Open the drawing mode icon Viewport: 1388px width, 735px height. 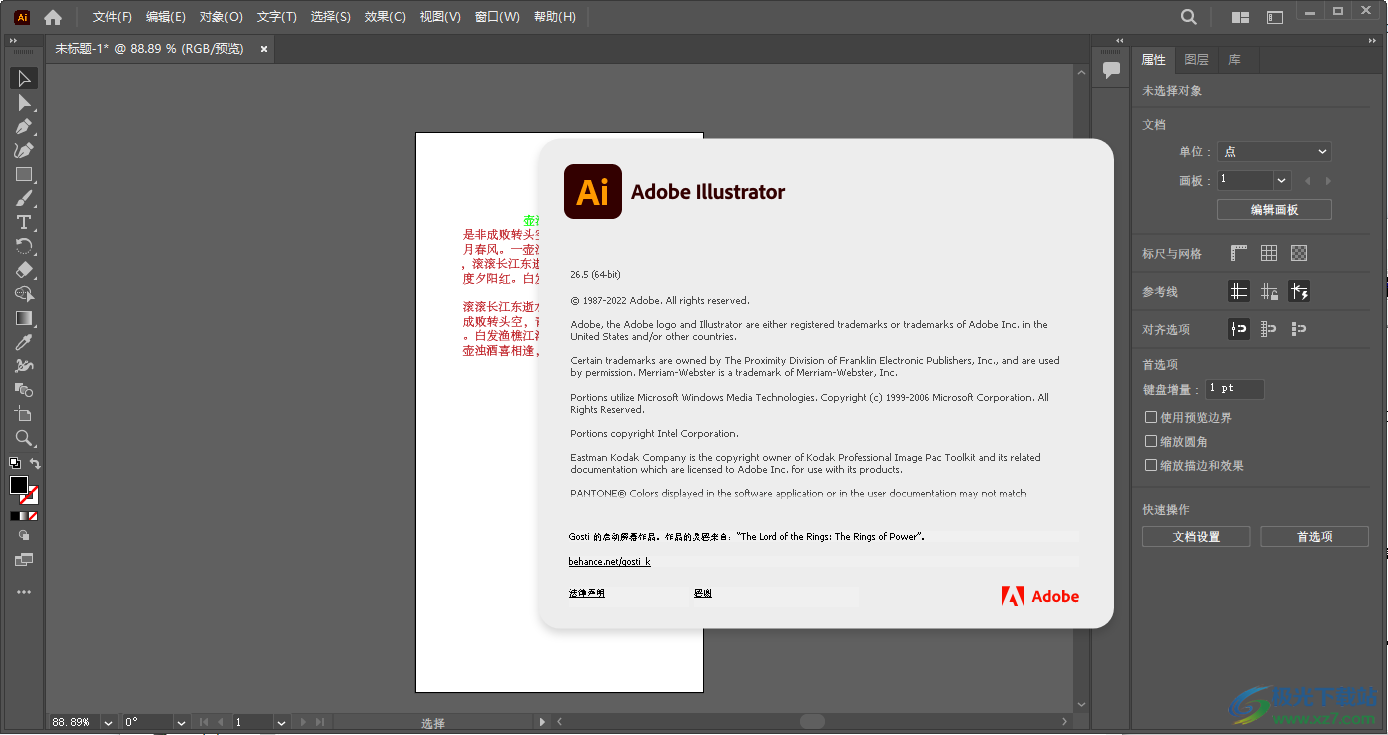click(24, 536)
